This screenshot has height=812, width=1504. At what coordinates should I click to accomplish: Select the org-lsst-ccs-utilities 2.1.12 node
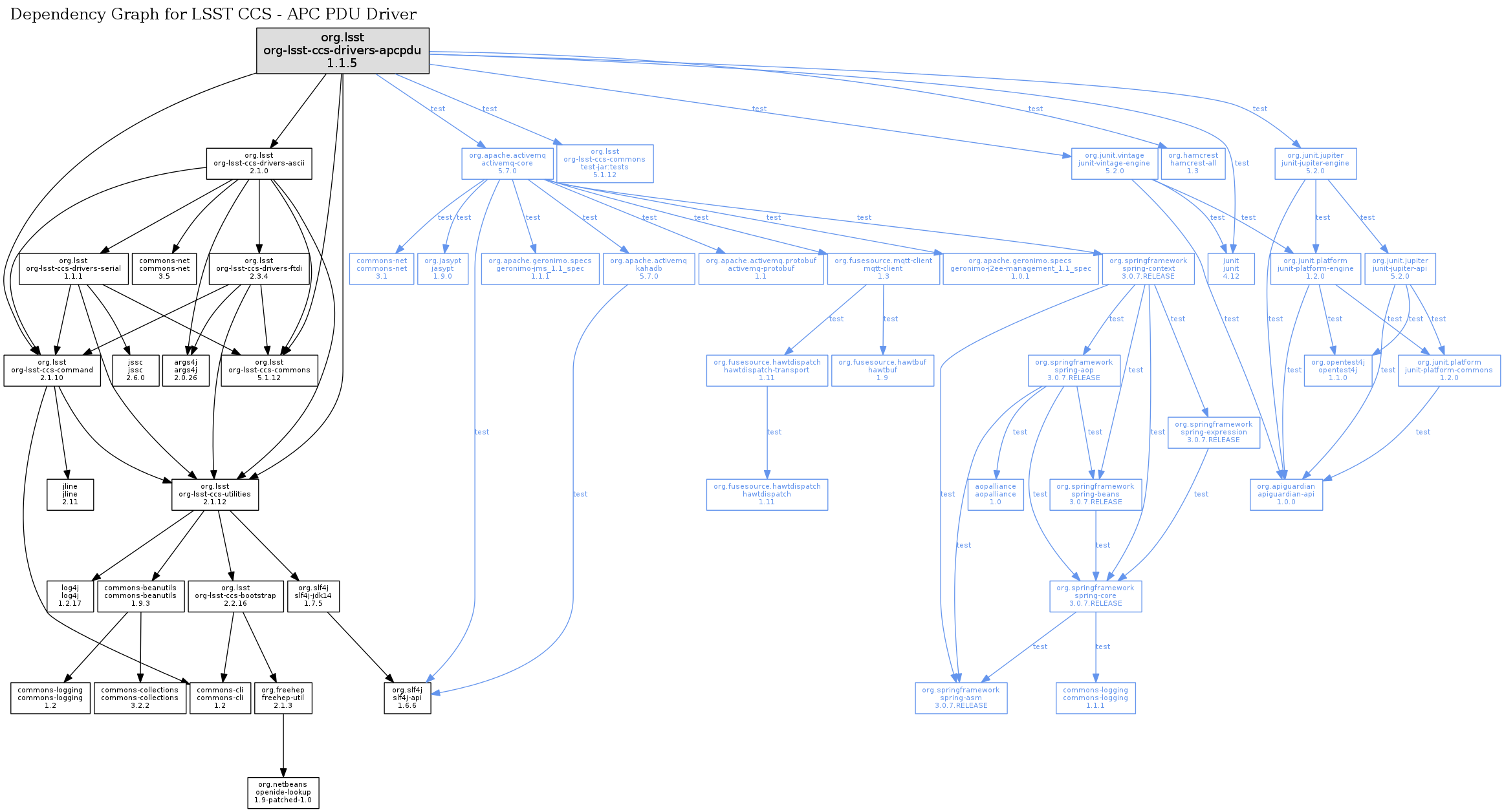(x=215, y=495)
